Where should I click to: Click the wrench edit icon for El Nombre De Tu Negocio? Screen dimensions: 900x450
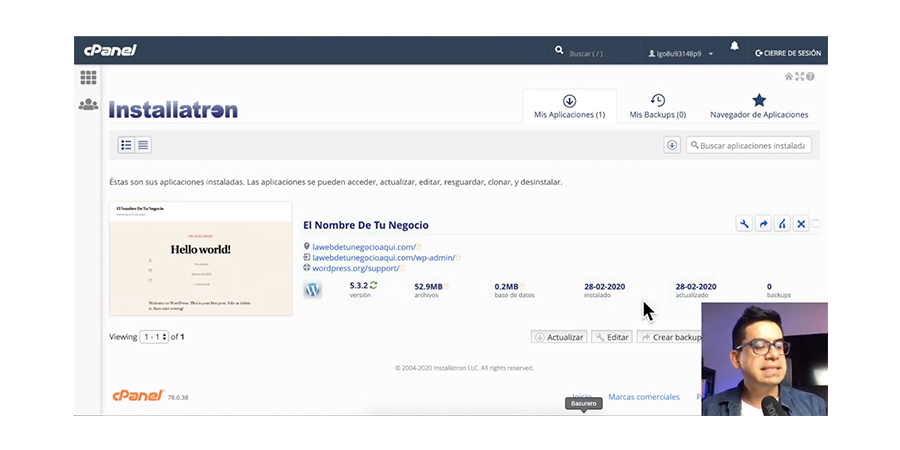[x=744, y=224]
